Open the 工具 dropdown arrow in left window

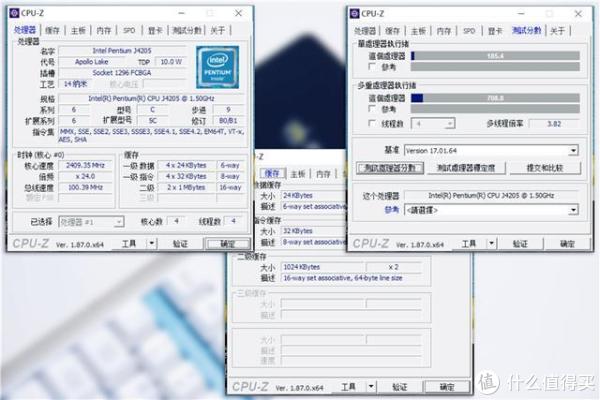click(x=152, y=243)
